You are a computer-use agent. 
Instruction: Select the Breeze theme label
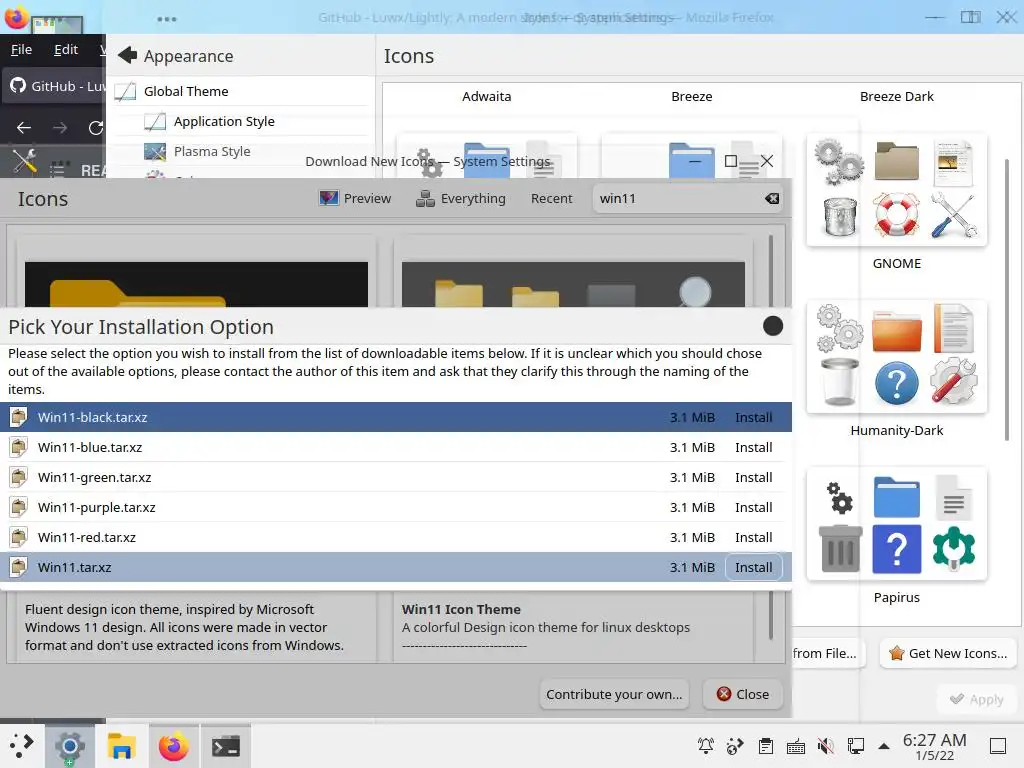(692, 97)
